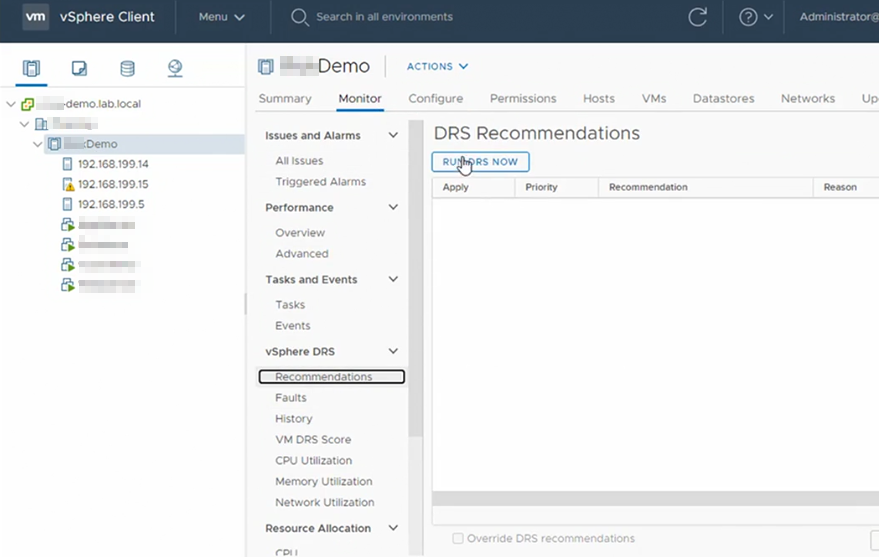Viewport: 879px width, 557px height.
Task: Collapse the Issues and Alarms section
Action: click(x=394, y=135)
